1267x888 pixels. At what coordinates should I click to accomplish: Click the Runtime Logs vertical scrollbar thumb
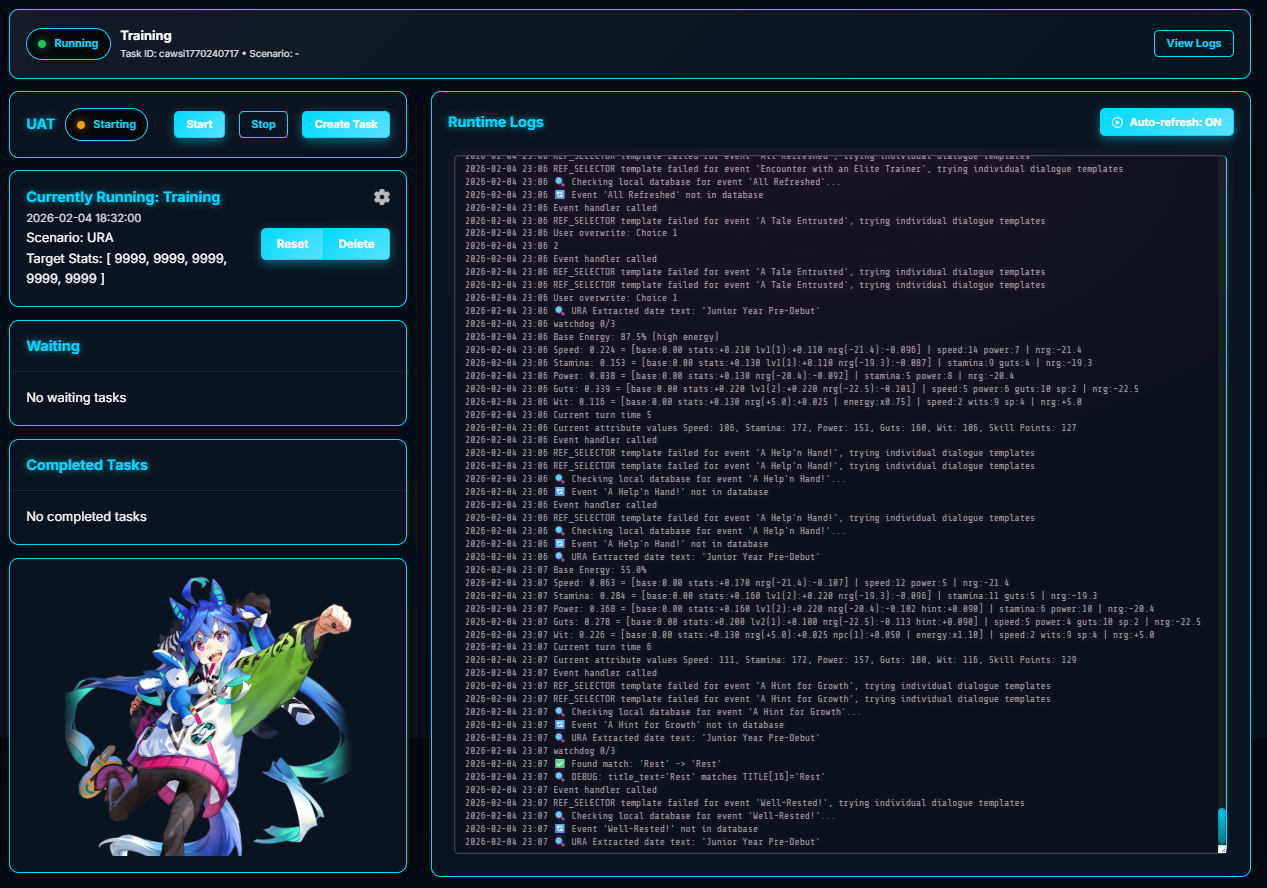[x=1221, y=825]
